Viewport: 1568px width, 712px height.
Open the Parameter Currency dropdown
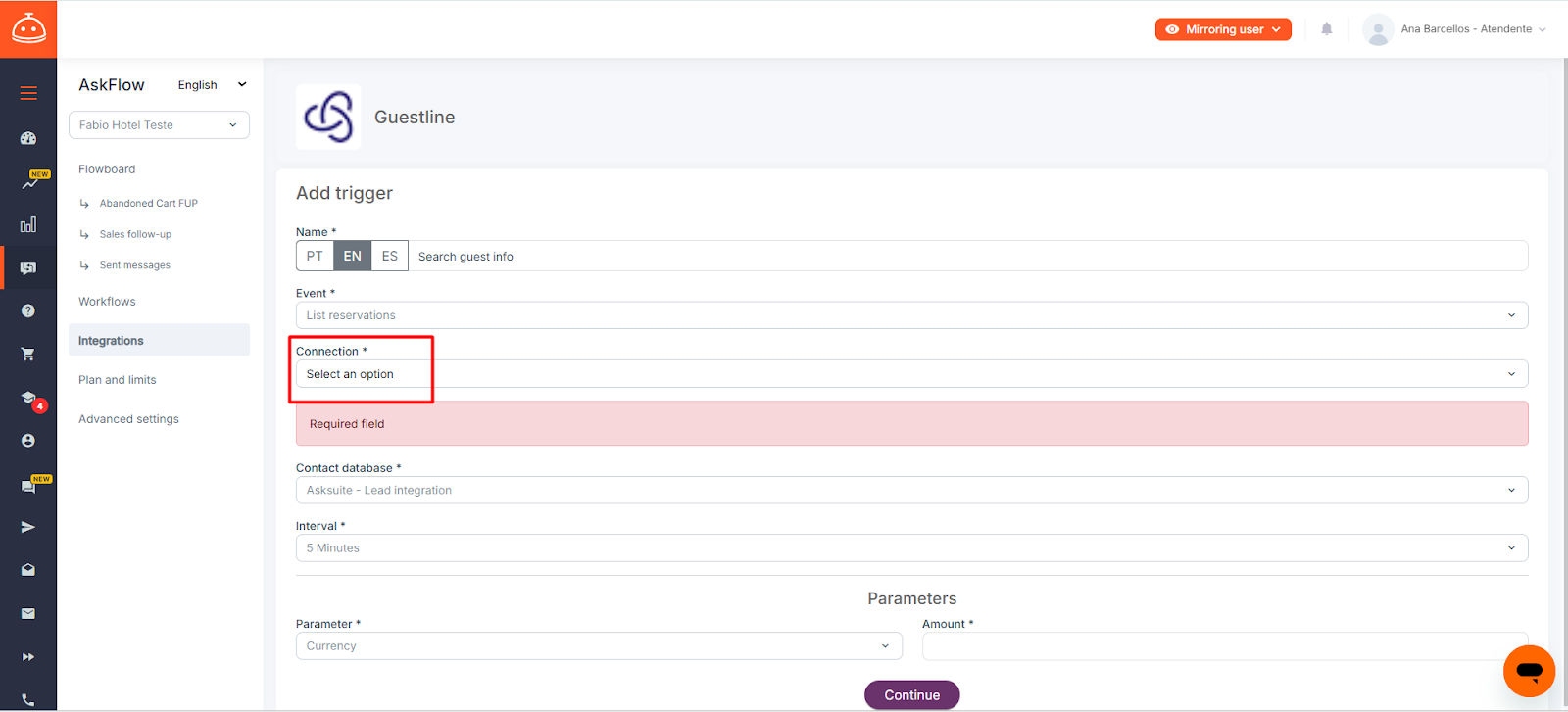(x=599, y=646)
